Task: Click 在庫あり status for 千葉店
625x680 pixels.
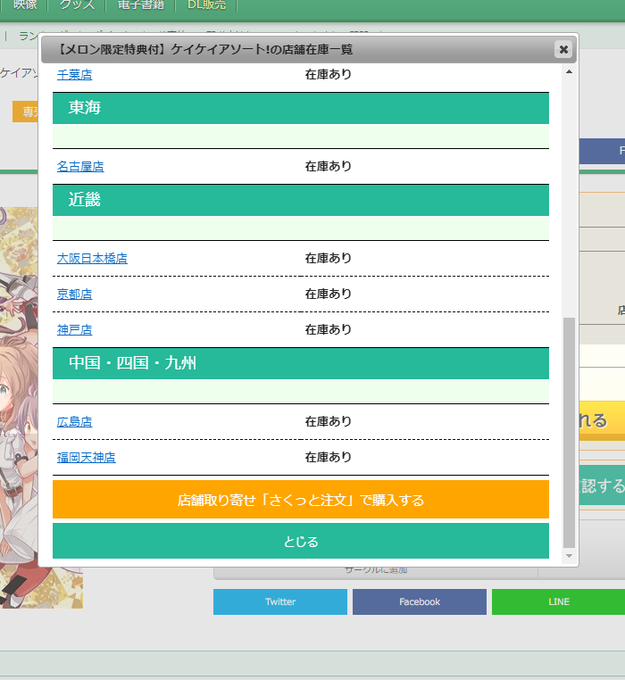Action: (328, 75)
